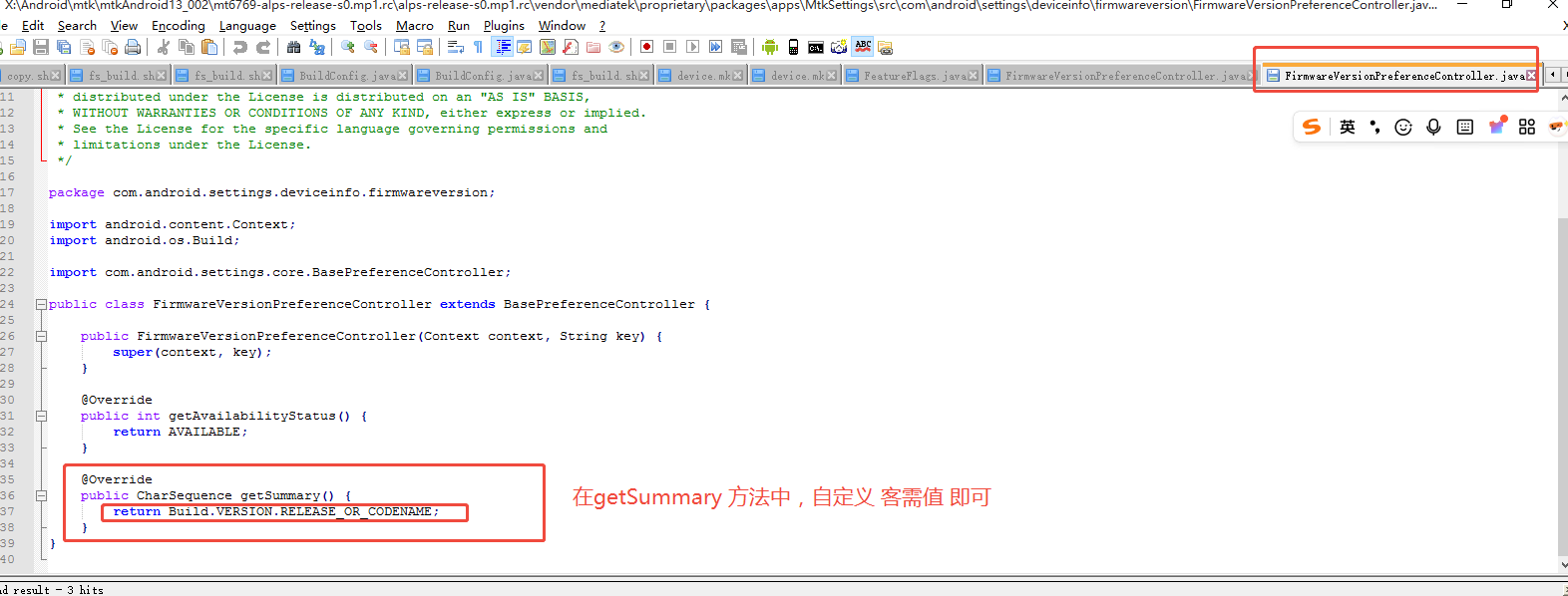Redo the edit via toolbar
Screen dimensions: 1568x596
(x=263, y=47)
